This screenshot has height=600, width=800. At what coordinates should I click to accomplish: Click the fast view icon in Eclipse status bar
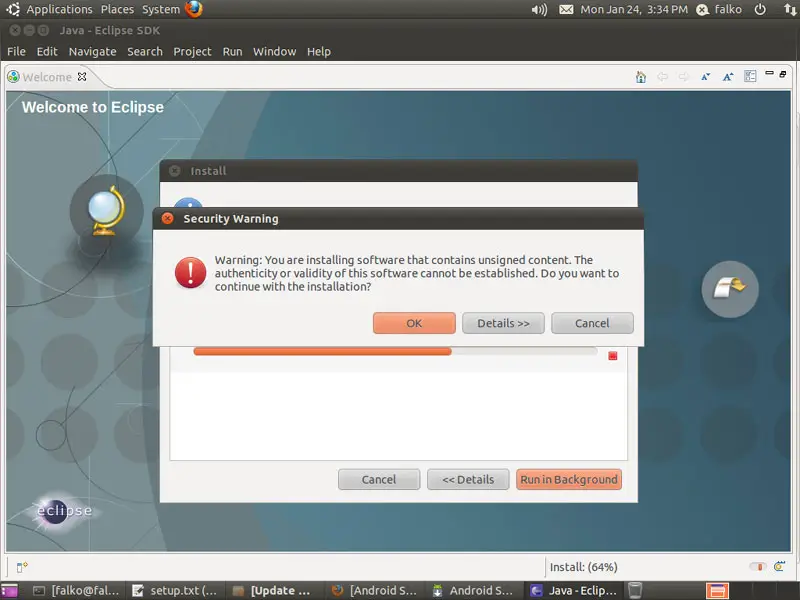tap(21, 567)
